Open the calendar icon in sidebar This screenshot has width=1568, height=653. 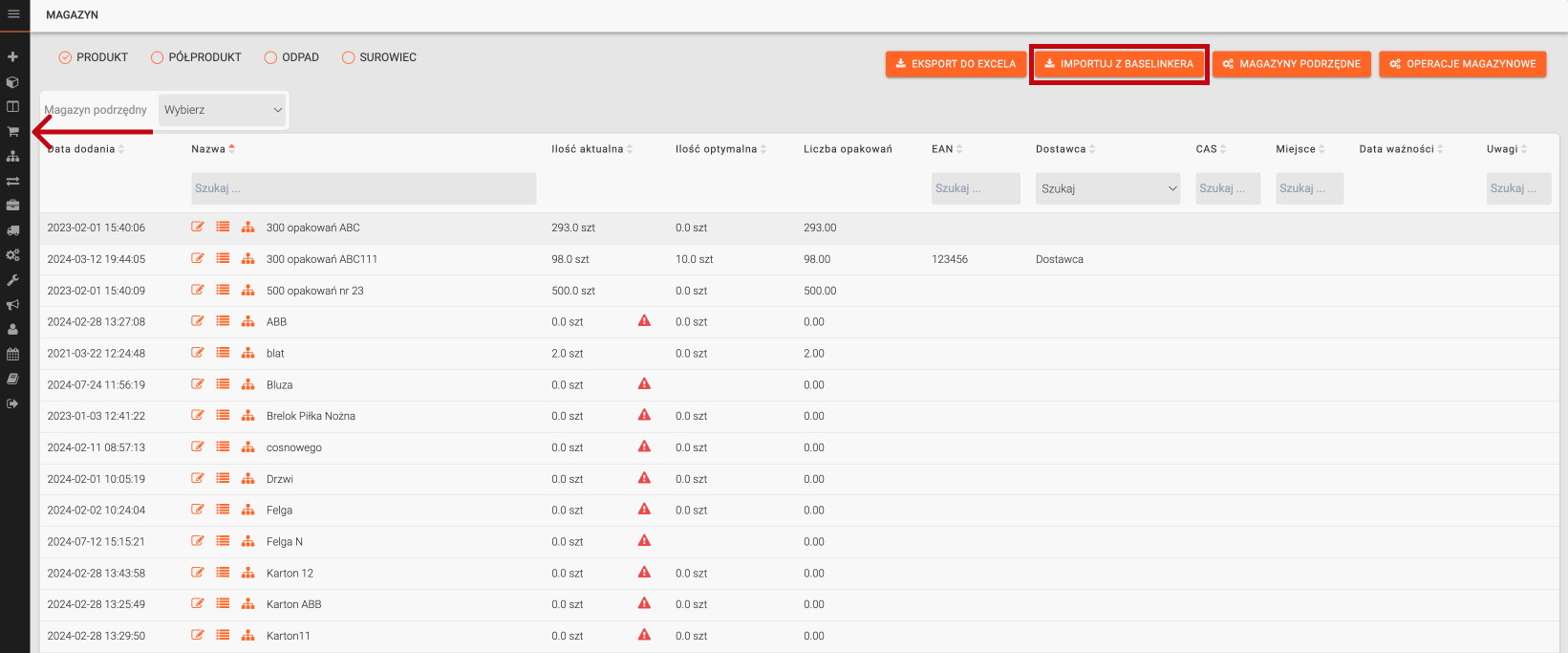click(13, 354)
